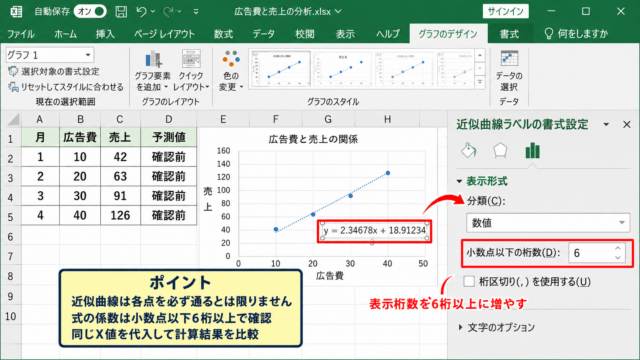Open the 校閲 tab

pyautogui.click(x=304, y=34)
